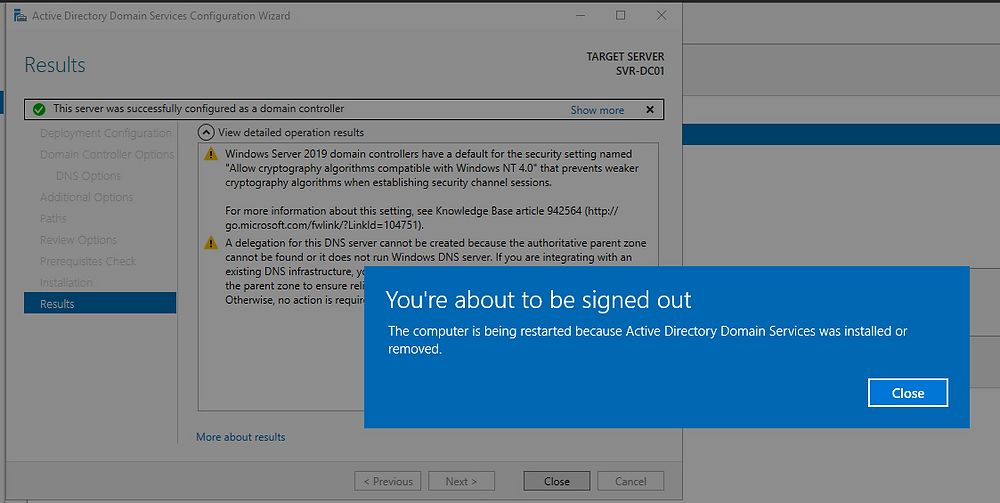Click the Next button
This screenshot has height=503, width=1000.
click(461, 481)
